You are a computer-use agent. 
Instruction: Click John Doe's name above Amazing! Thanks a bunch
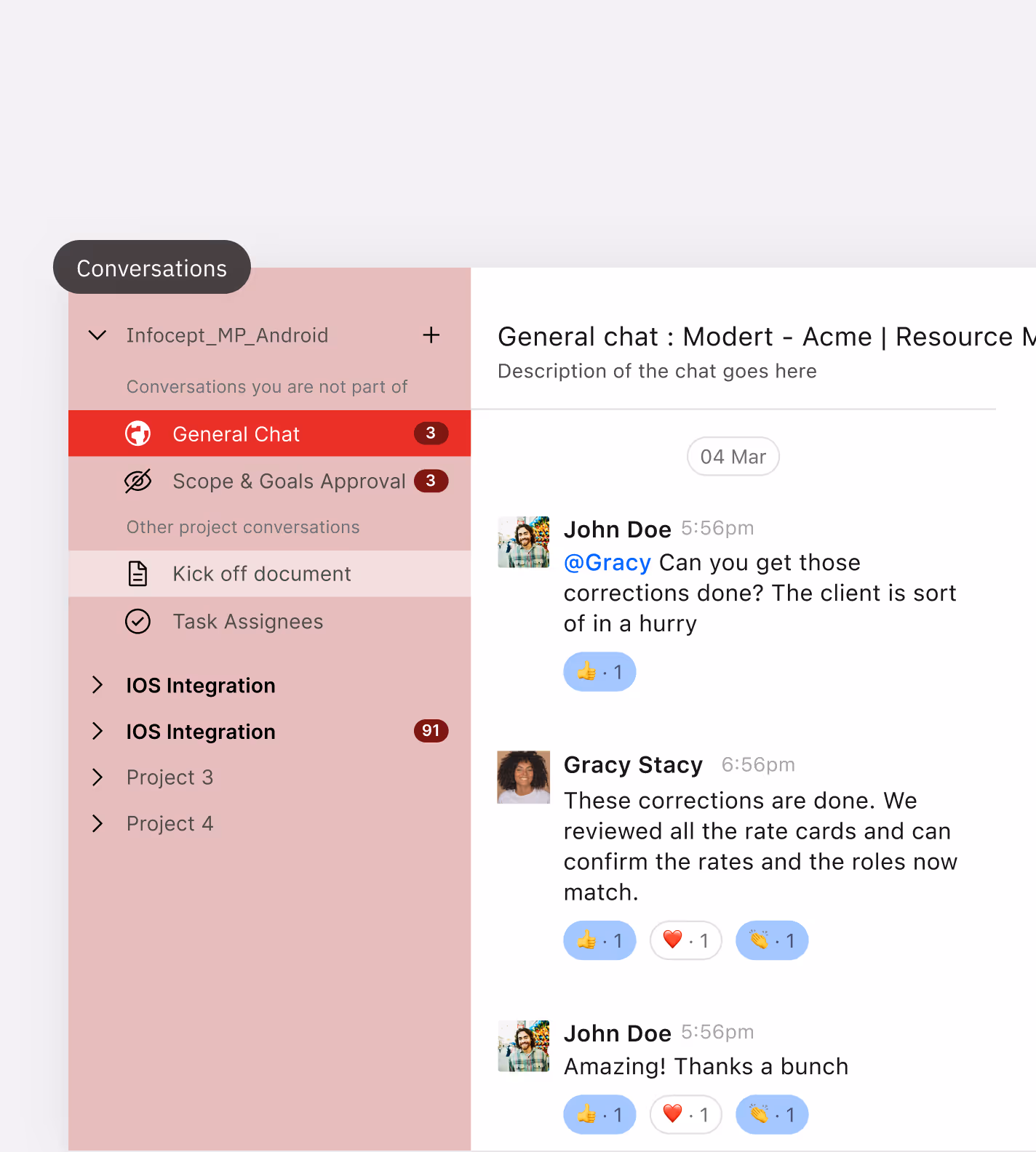coord(617,1033)
